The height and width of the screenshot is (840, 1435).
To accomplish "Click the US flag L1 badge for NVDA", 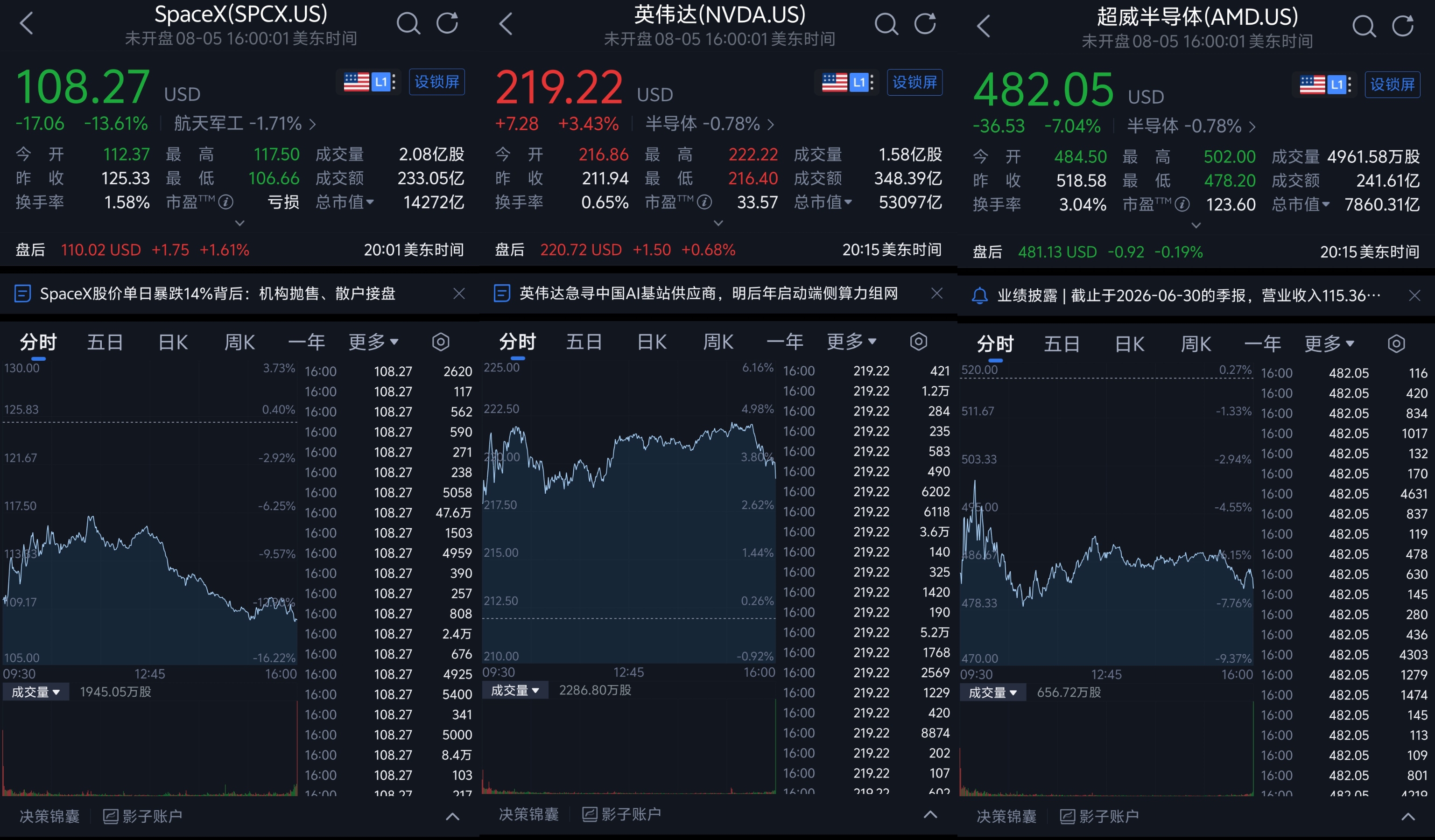I will (x=847, y=82).
